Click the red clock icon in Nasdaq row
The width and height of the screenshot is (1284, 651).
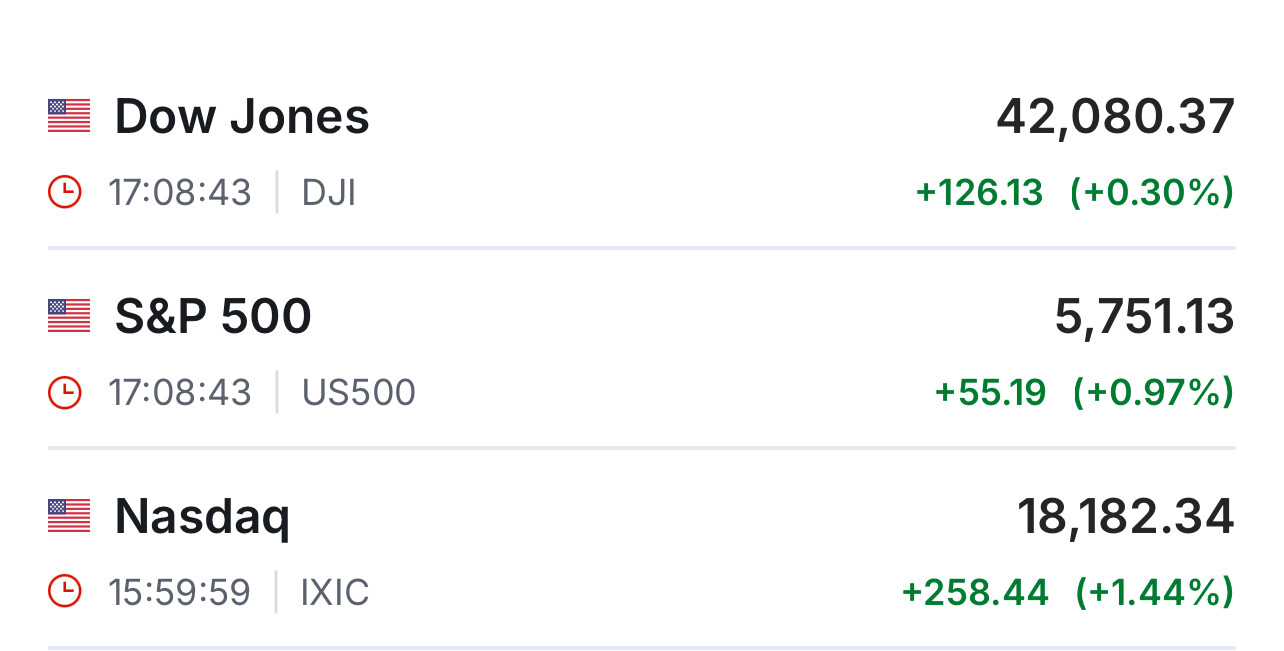(x=65, y=592)
